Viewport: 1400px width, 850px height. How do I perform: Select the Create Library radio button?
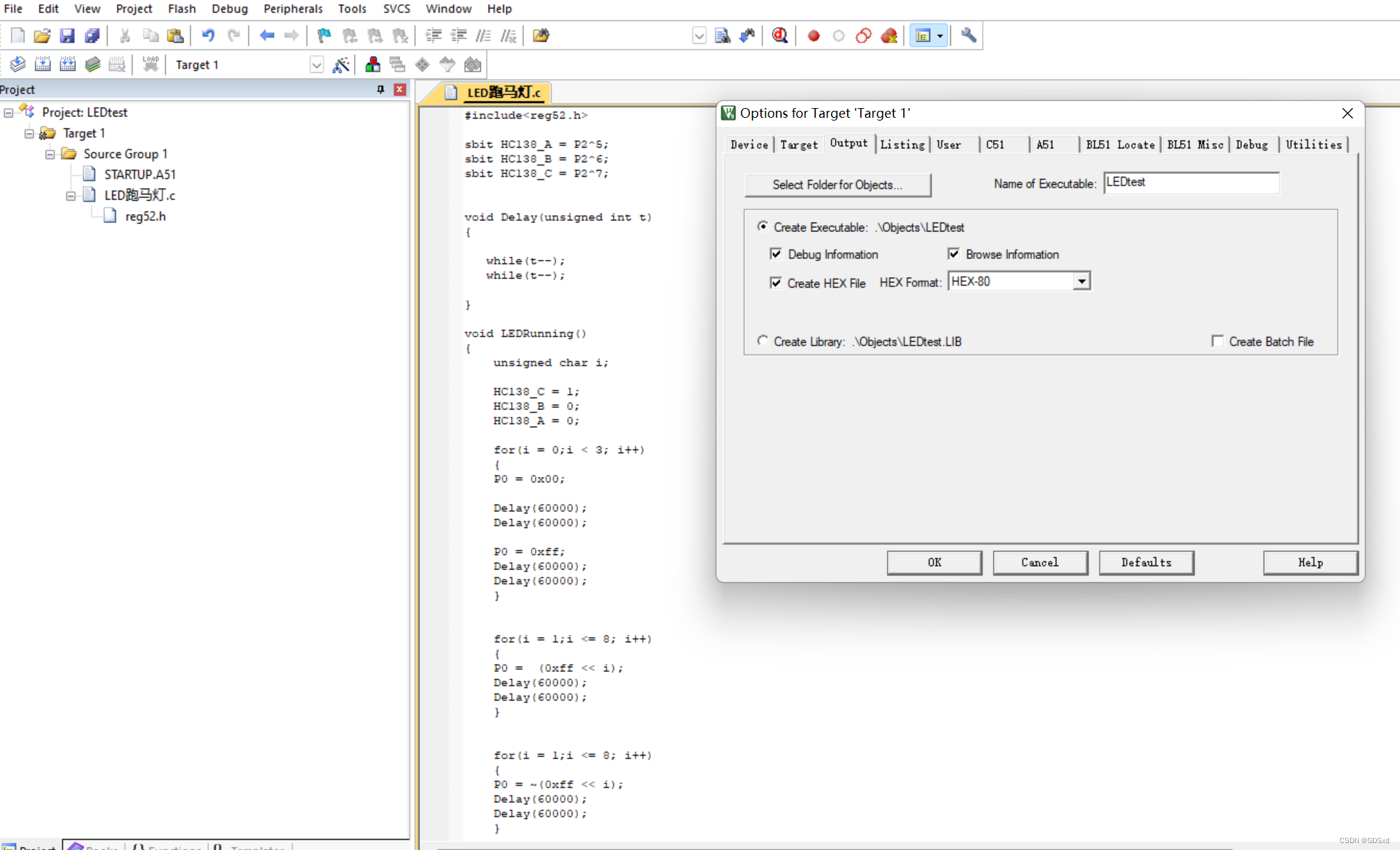[762, 341]
